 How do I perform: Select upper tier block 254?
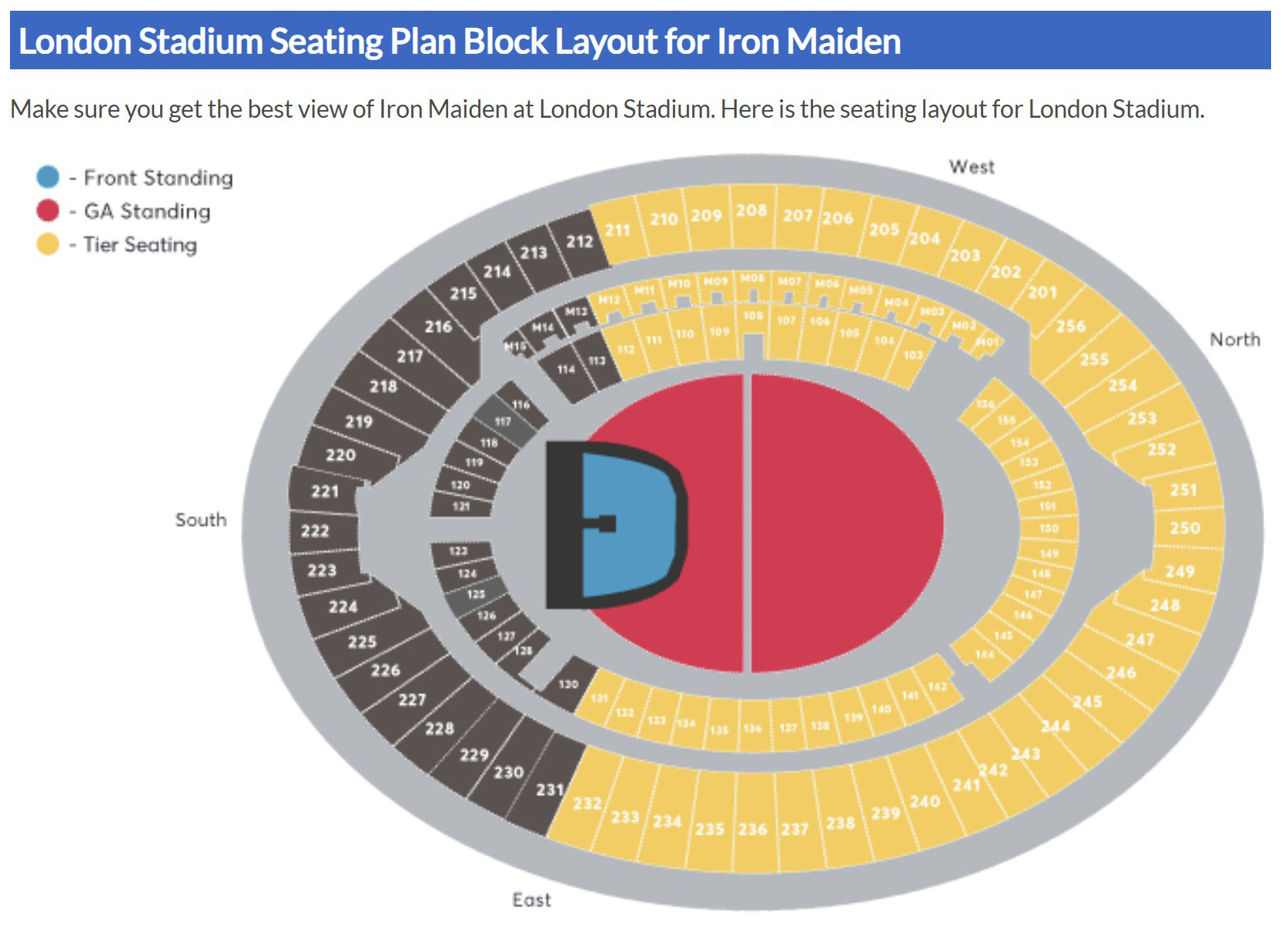[x=1122, y=386]
